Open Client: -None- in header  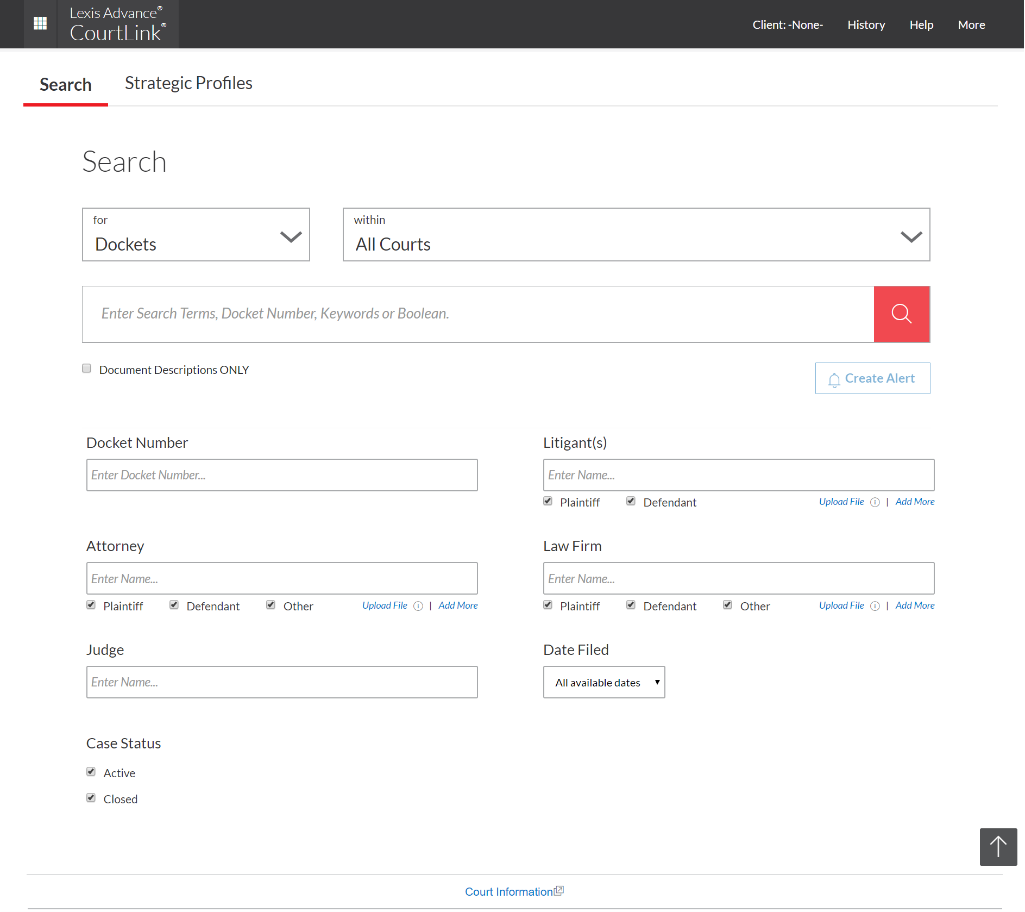tap(787, 25)
